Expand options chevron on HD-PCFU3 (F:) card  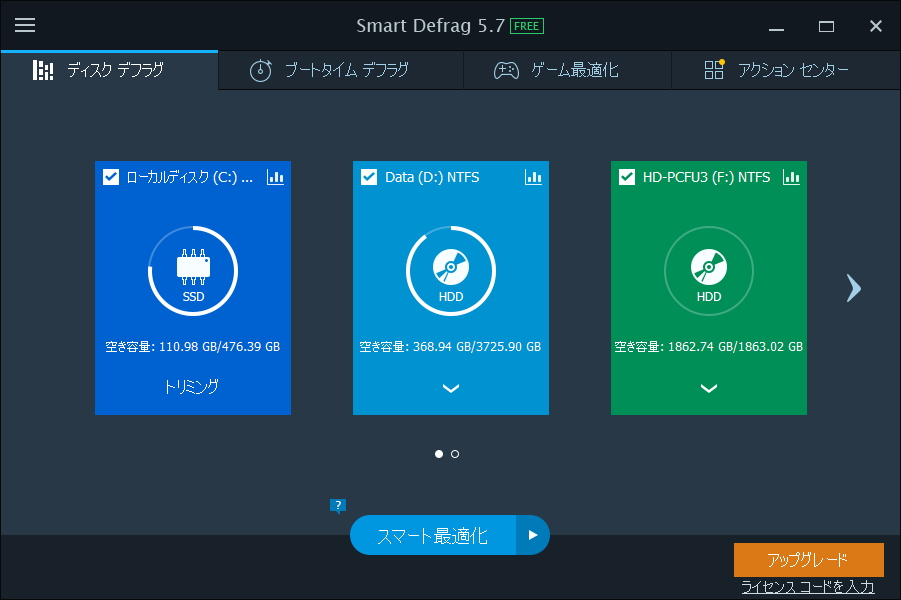(x=709, y=389)
